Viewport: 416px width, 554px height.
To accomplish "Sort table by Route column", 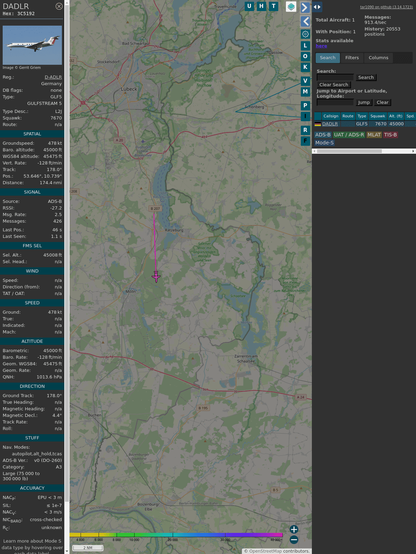I will (348, 116).
